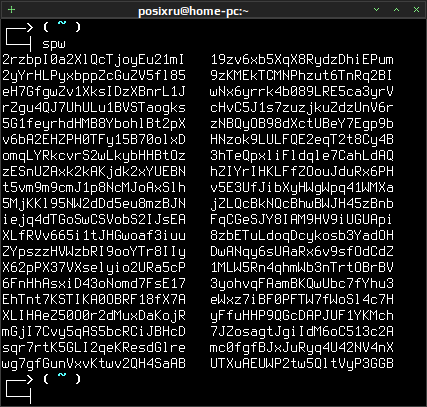Pick the line beginning with XLfRVv665

(x=93, y=236)
